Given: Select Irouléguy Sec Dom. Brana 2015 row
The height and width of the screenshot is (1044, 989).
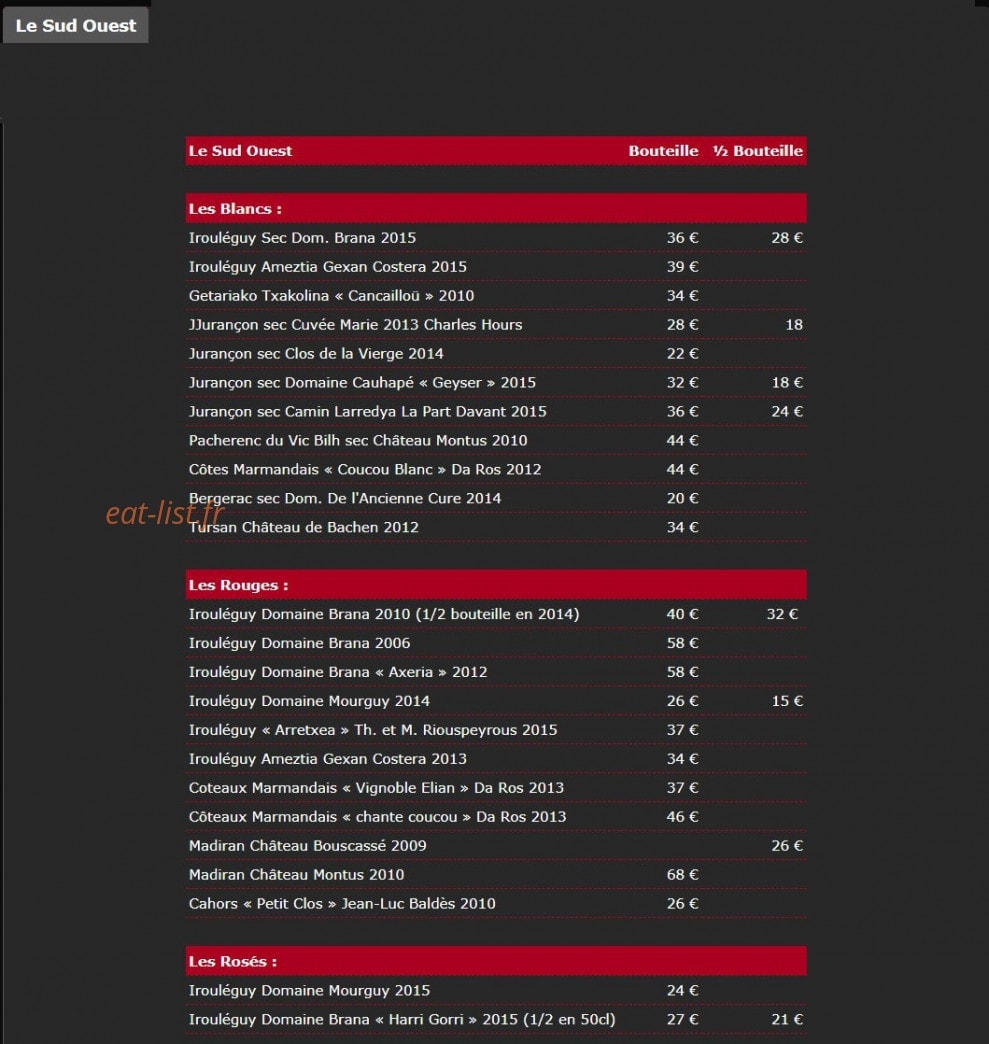Looking at the screenshot, I should [495, 238].
